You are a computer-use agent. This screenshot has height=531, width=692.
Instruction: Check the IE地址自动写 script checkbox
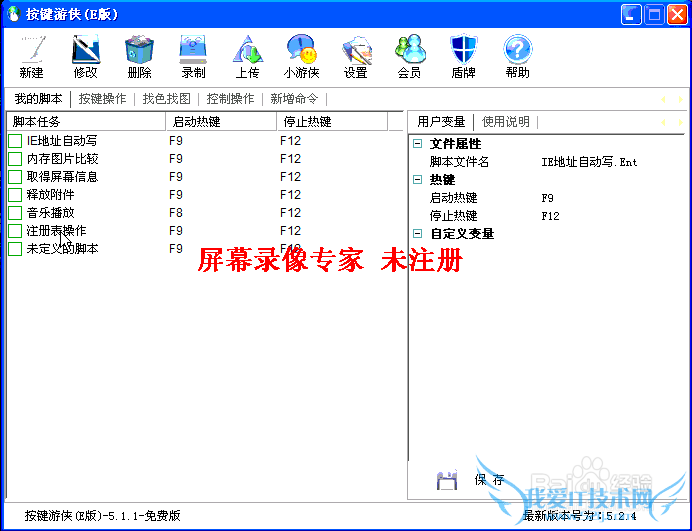(x=15, y=141)
